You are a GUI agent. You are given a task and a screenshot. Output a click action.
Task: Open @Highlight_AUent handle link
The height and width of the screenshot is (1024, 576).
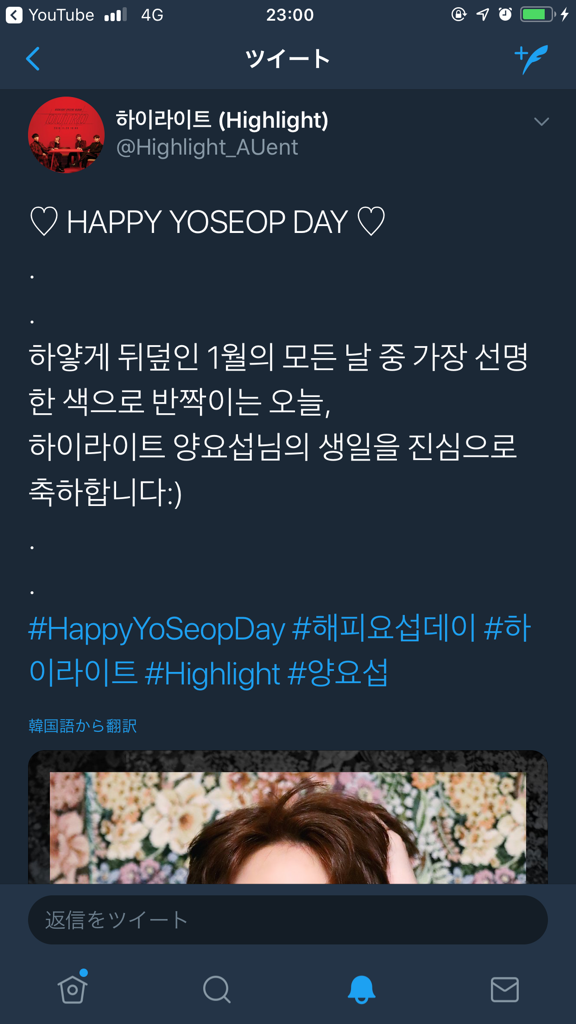click(207, 148)
